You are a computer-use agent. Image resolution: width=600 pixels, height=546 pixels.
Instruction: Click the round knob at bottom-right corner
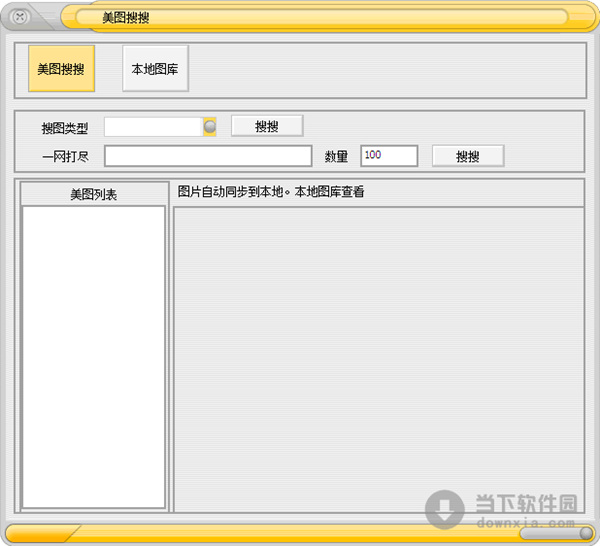586,533
